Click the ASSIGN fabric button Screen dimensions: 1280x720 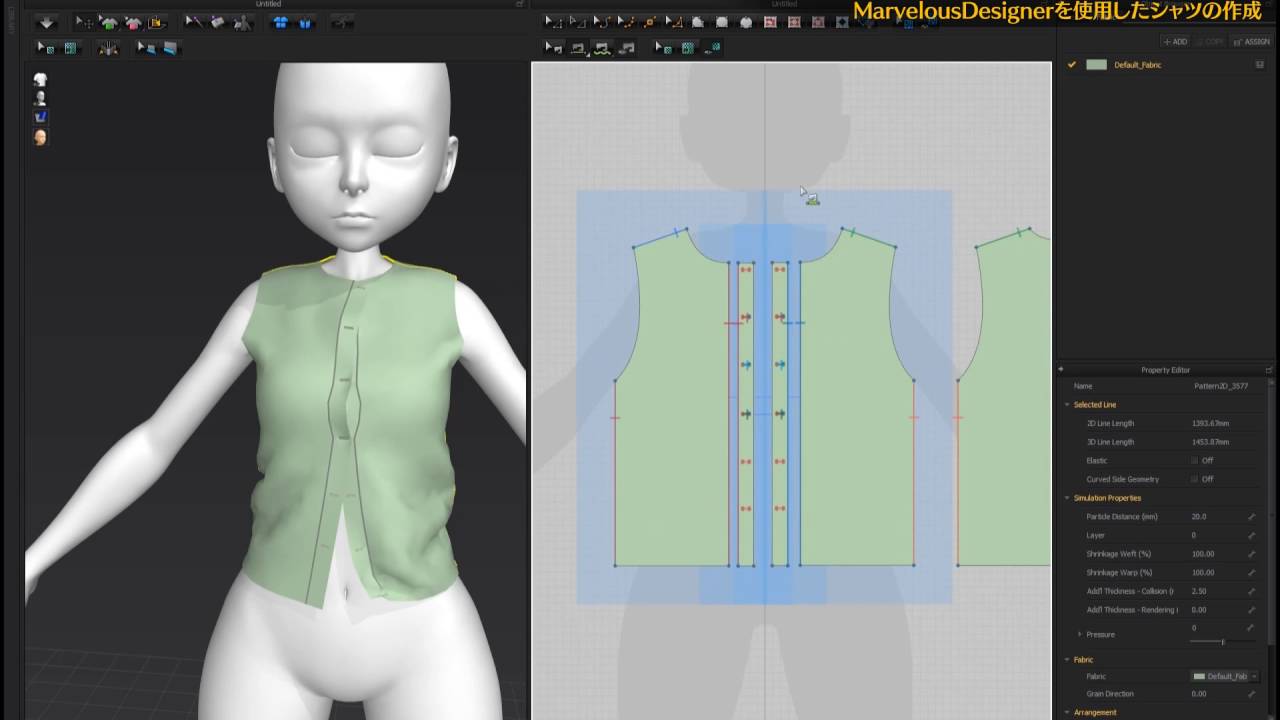[1252, 42]
